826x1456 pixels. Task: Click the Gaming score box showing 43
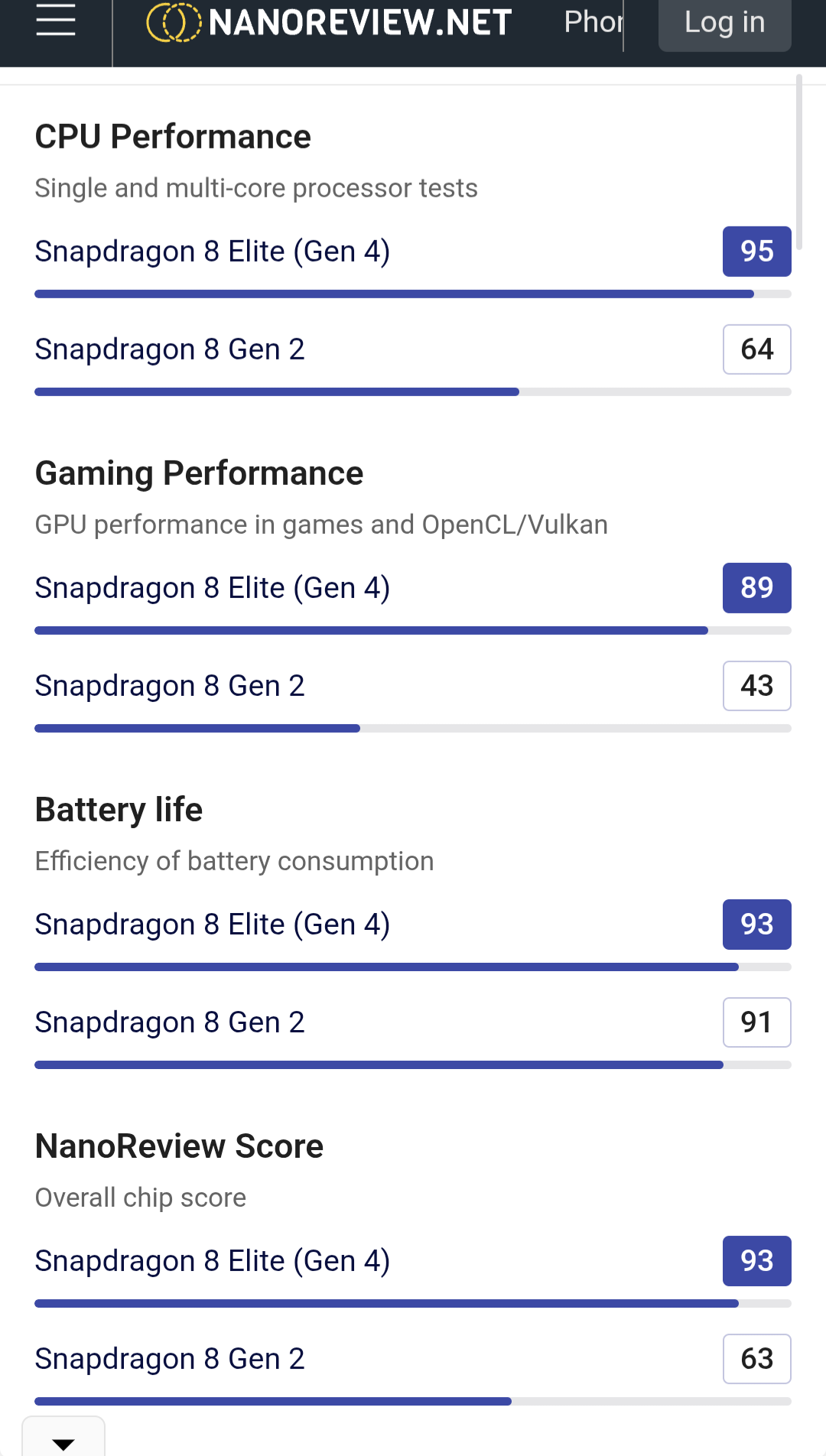pos(756,686)
